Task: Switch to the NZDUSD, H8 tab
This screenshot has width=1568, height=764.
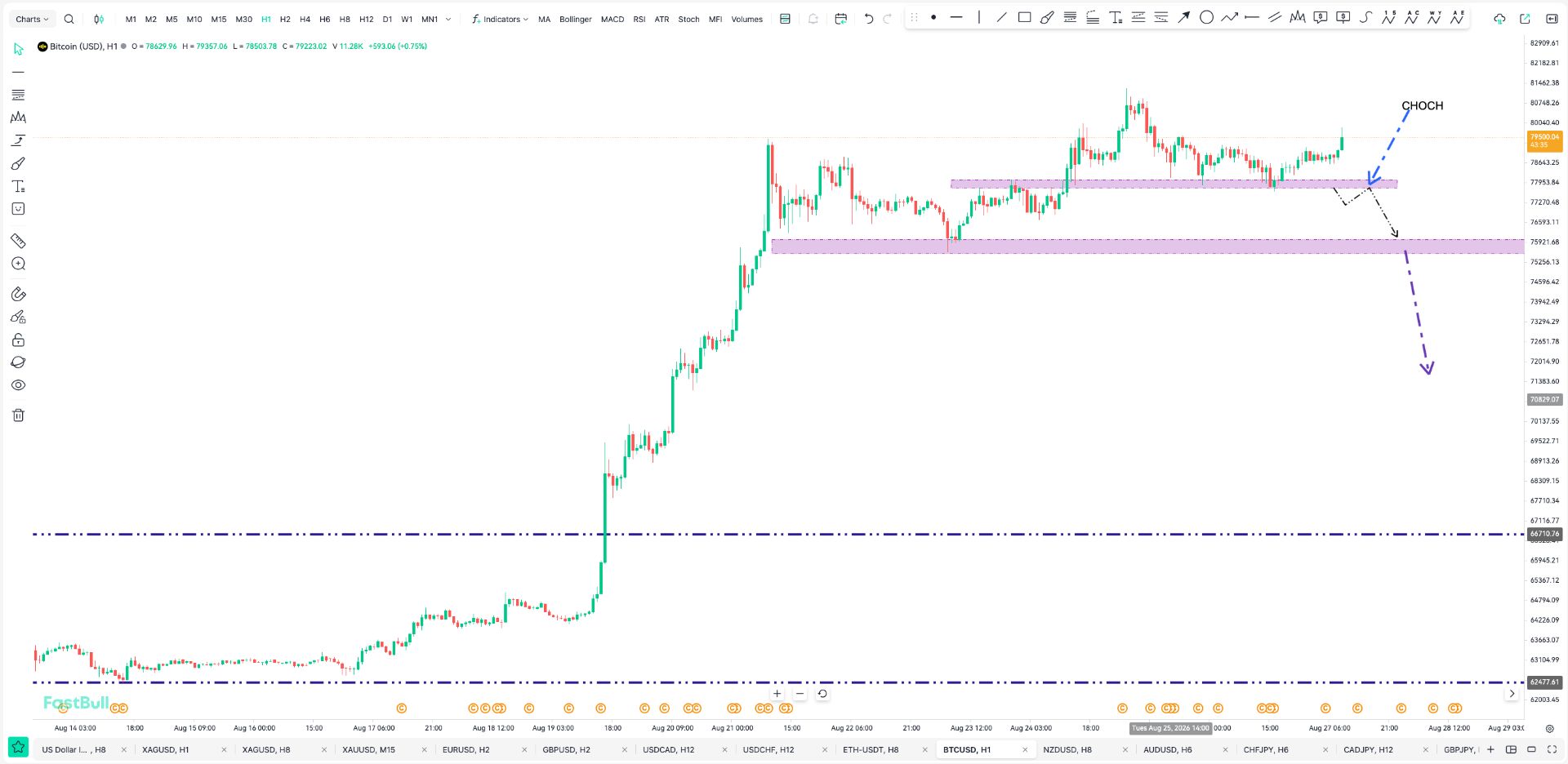Action: pyautogui.click(x=1067, y=749)
